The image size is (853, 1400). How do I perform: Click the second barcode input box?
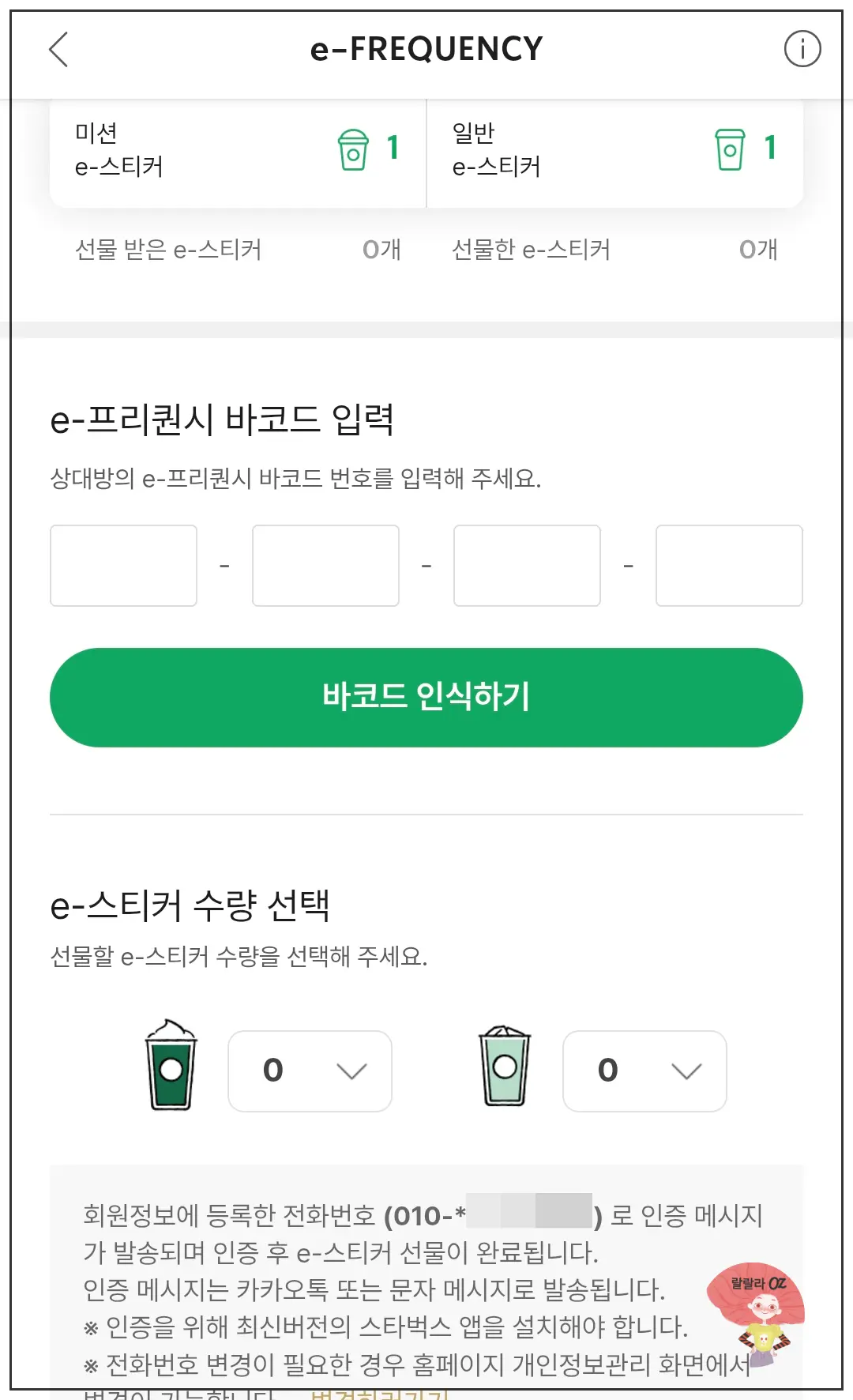click(325, 565)
